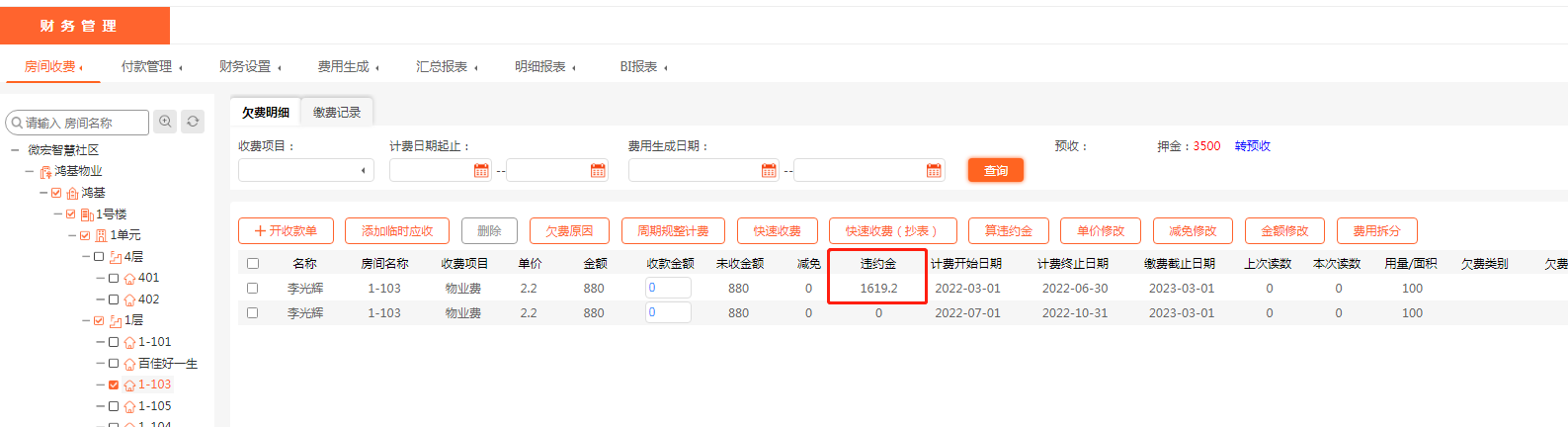Collapse the 1层 floor node
The image size is (1568, 427).
86,321
